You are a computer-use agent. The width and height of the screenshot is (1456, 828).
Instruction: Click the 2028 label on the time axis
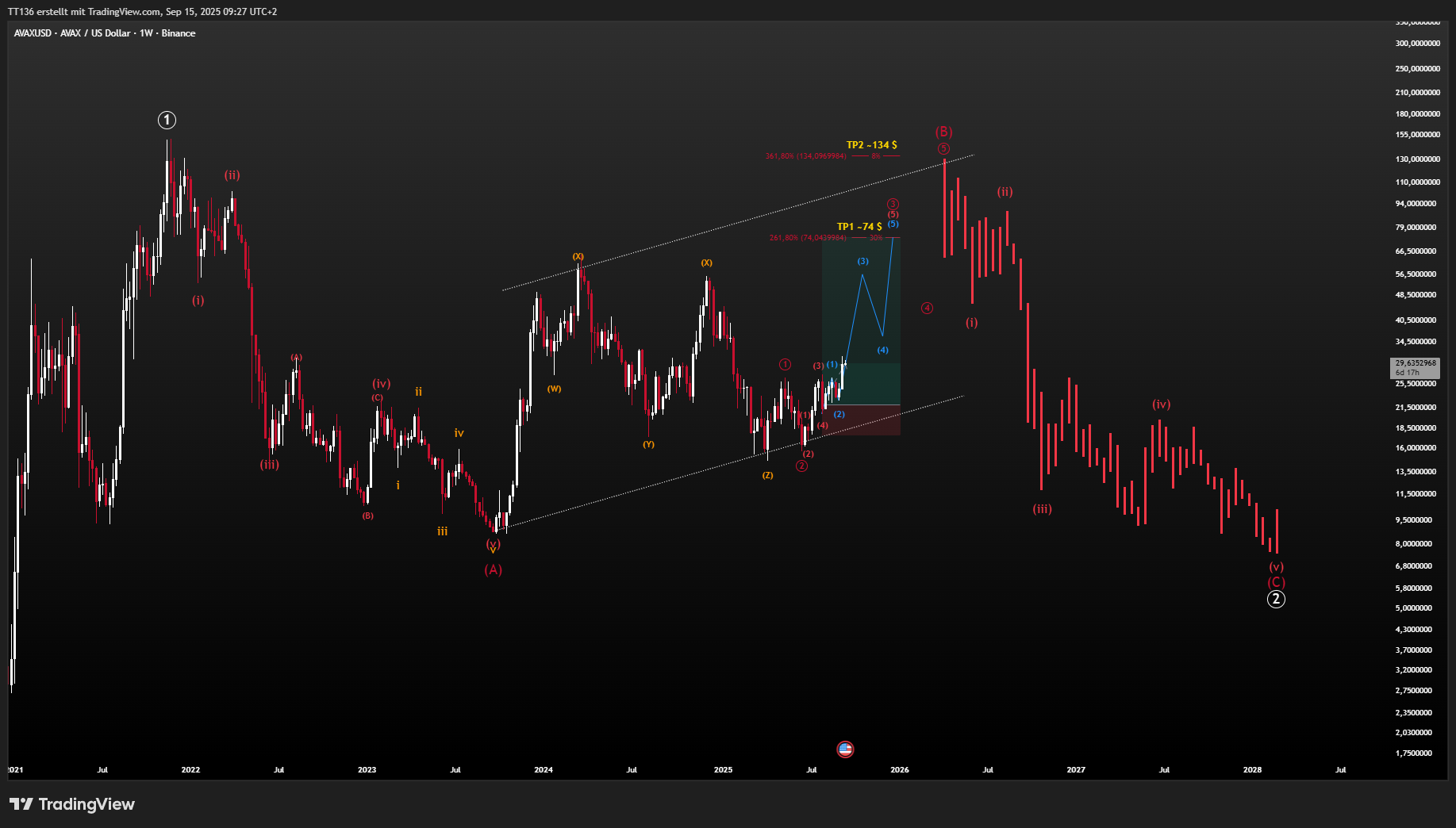click(x=1252, y=769)
